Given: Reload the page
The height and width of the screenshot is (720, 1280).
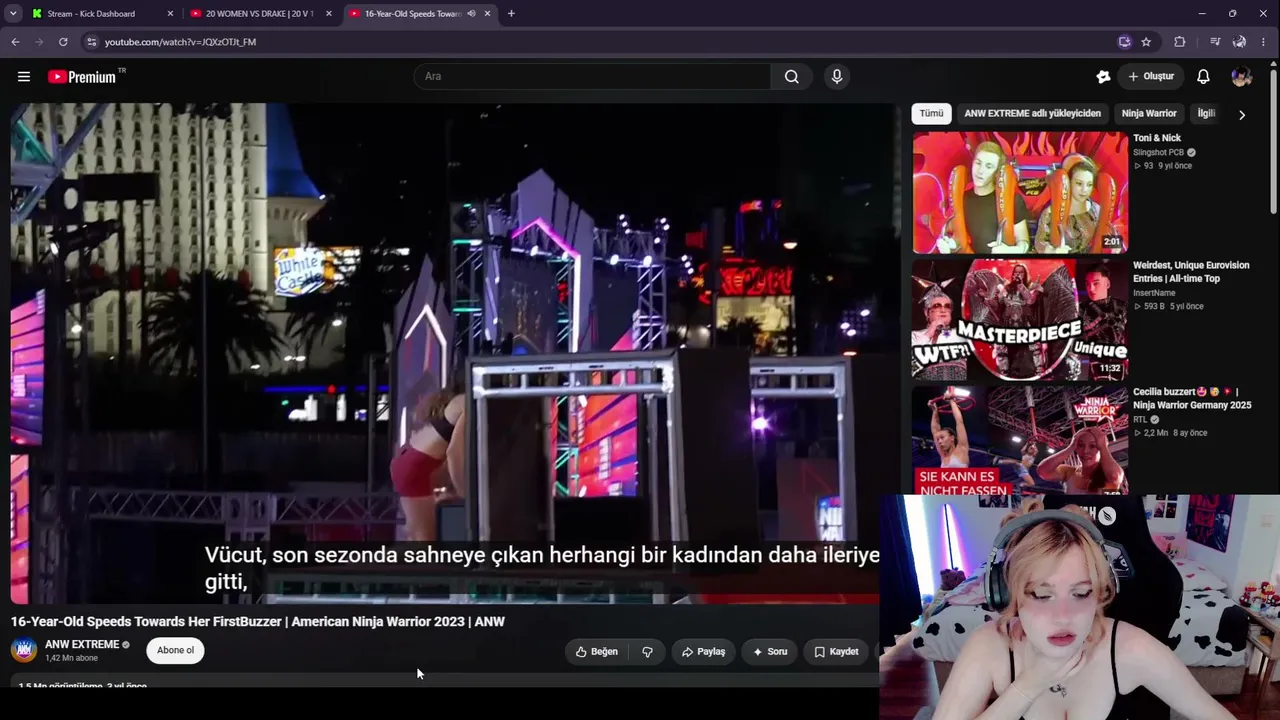Looking at the screenshot, I should click(x=63, y=42).
